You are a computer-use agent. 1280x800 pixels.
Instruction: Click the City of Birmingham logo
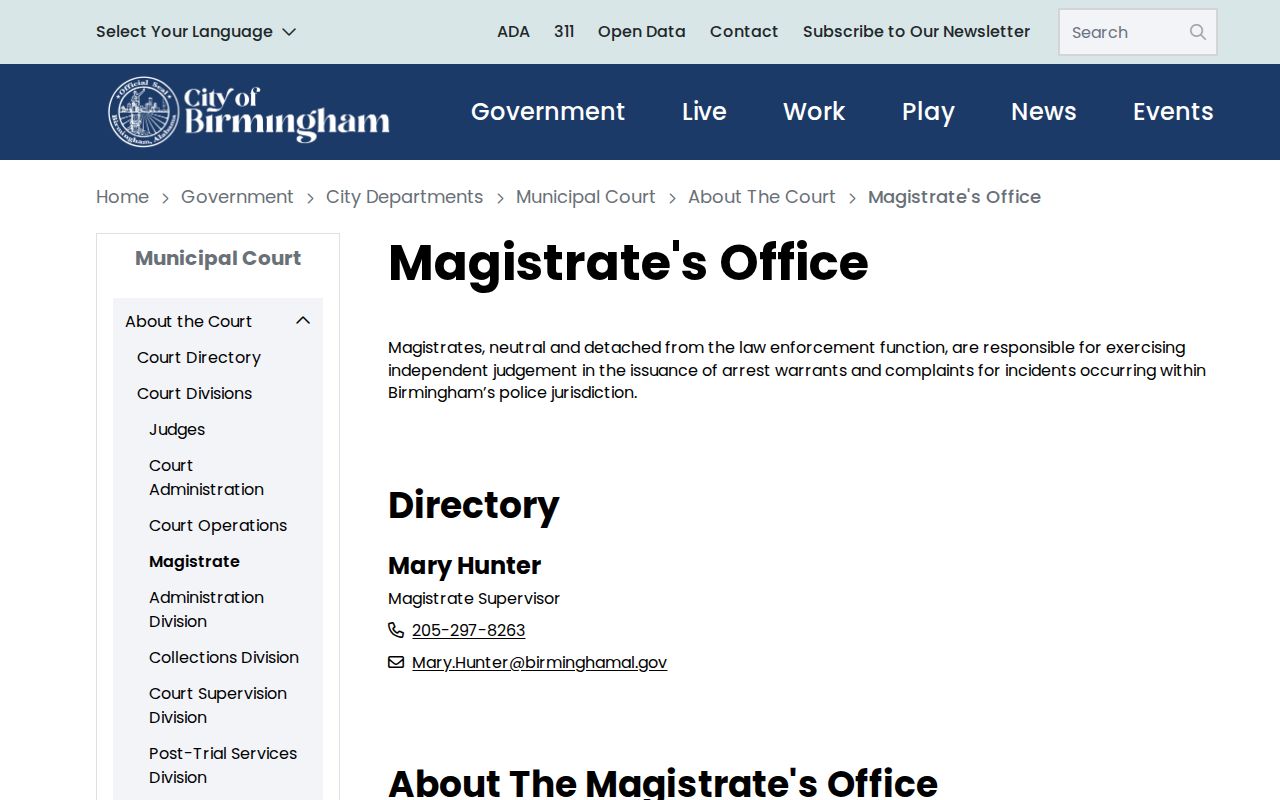tap(249, 111)
